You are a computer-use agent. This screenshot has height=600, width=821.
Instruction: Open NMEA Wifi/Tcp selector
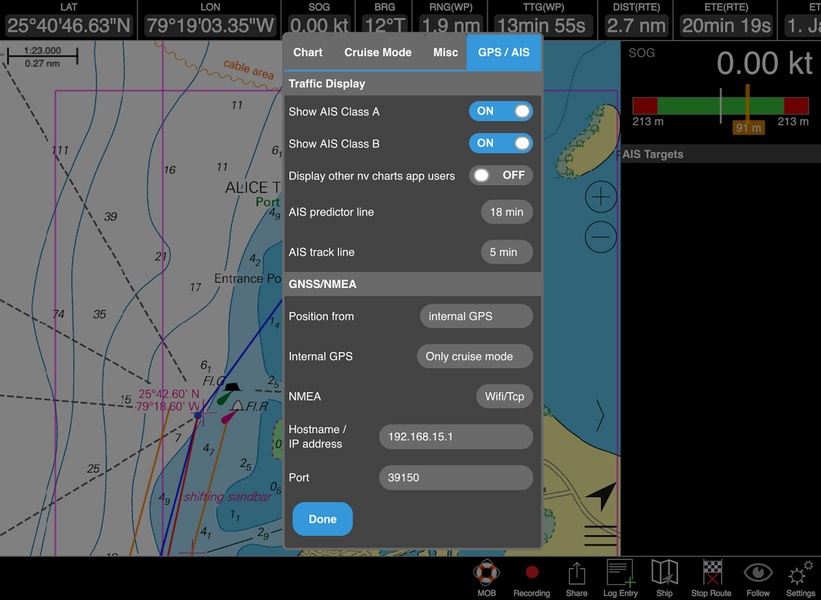pyautogui.click(x=504, y=396)
